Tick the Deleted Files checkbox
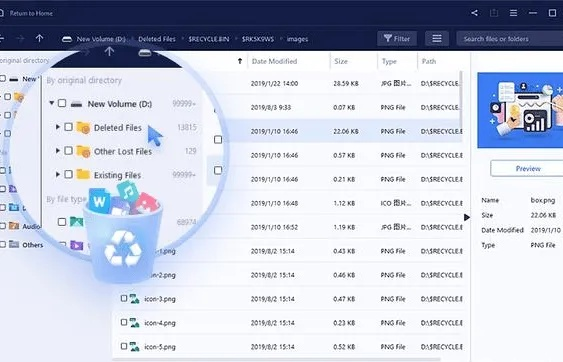 click(68, 127)
